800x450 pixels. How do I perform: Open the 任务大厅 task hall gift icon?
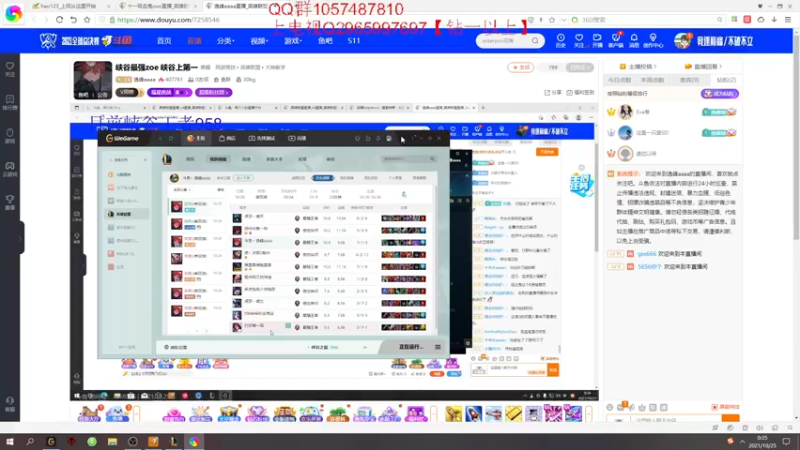click(x=89, y=413)
